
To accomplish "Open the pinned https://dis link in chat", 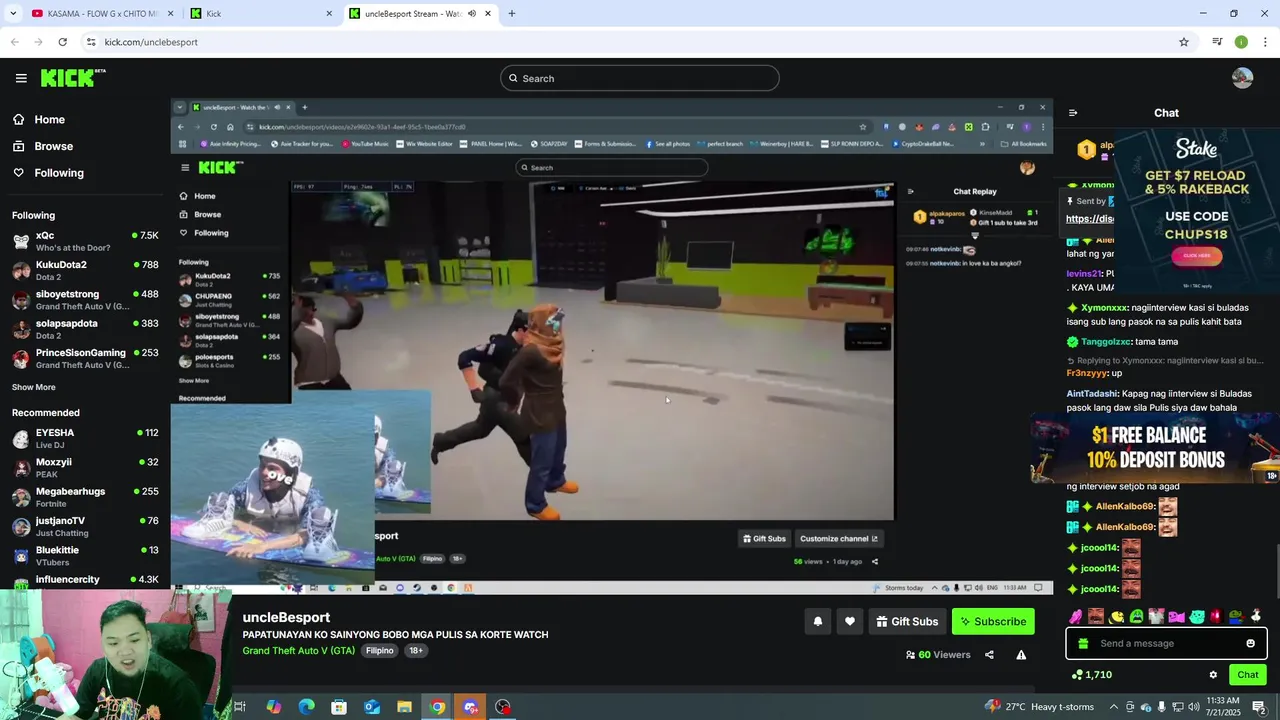I will [1090, 219].
